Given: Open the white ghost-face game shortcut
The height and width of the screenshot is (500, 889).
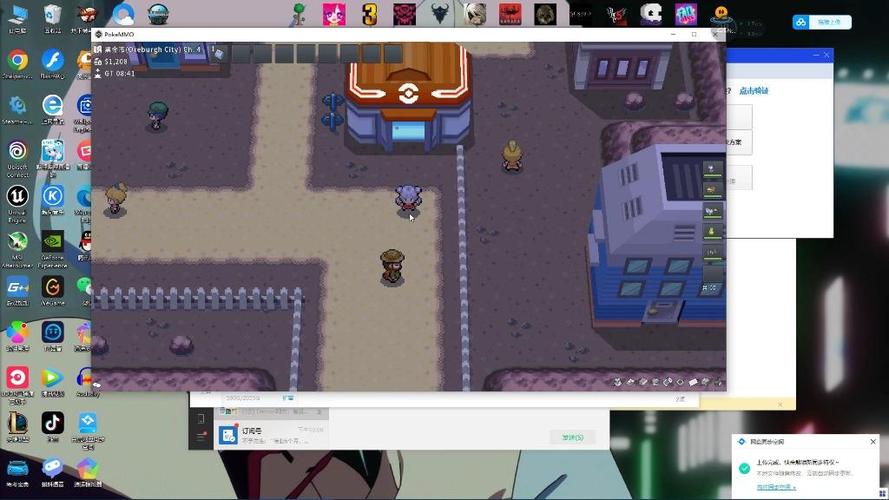Looking at the screenshot, I should [651, 14].
